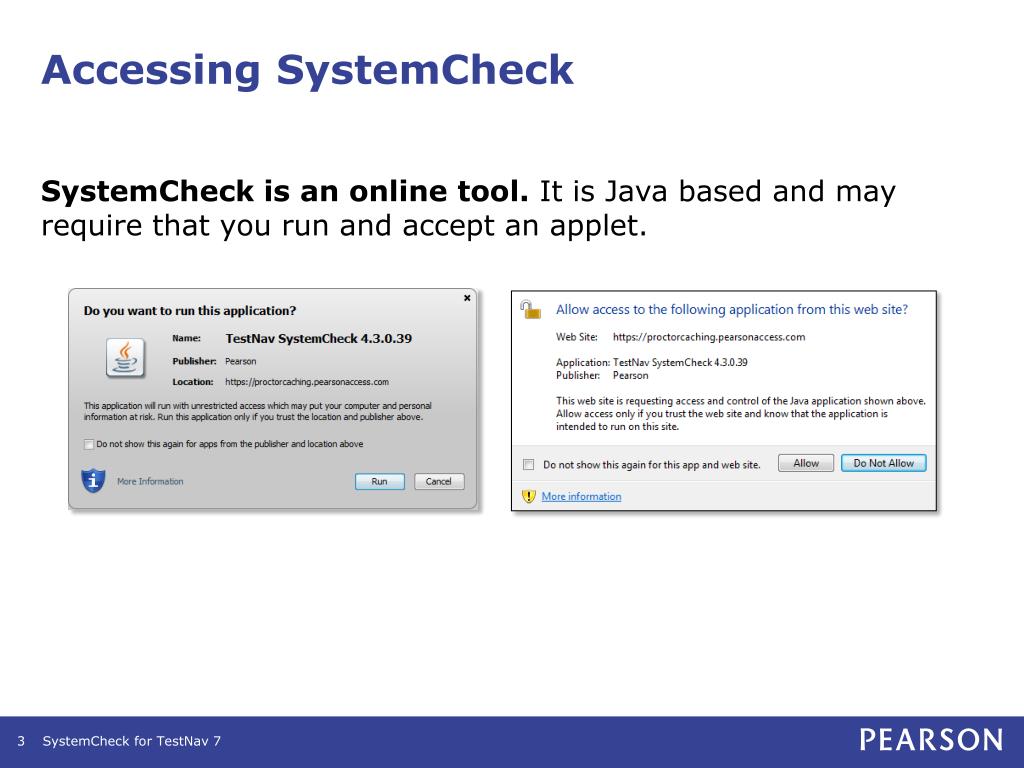Viewport: 1024px width, 768px height.
Task: Check 'Do not show this again for this app and web site'
Action: pos(529,464)
